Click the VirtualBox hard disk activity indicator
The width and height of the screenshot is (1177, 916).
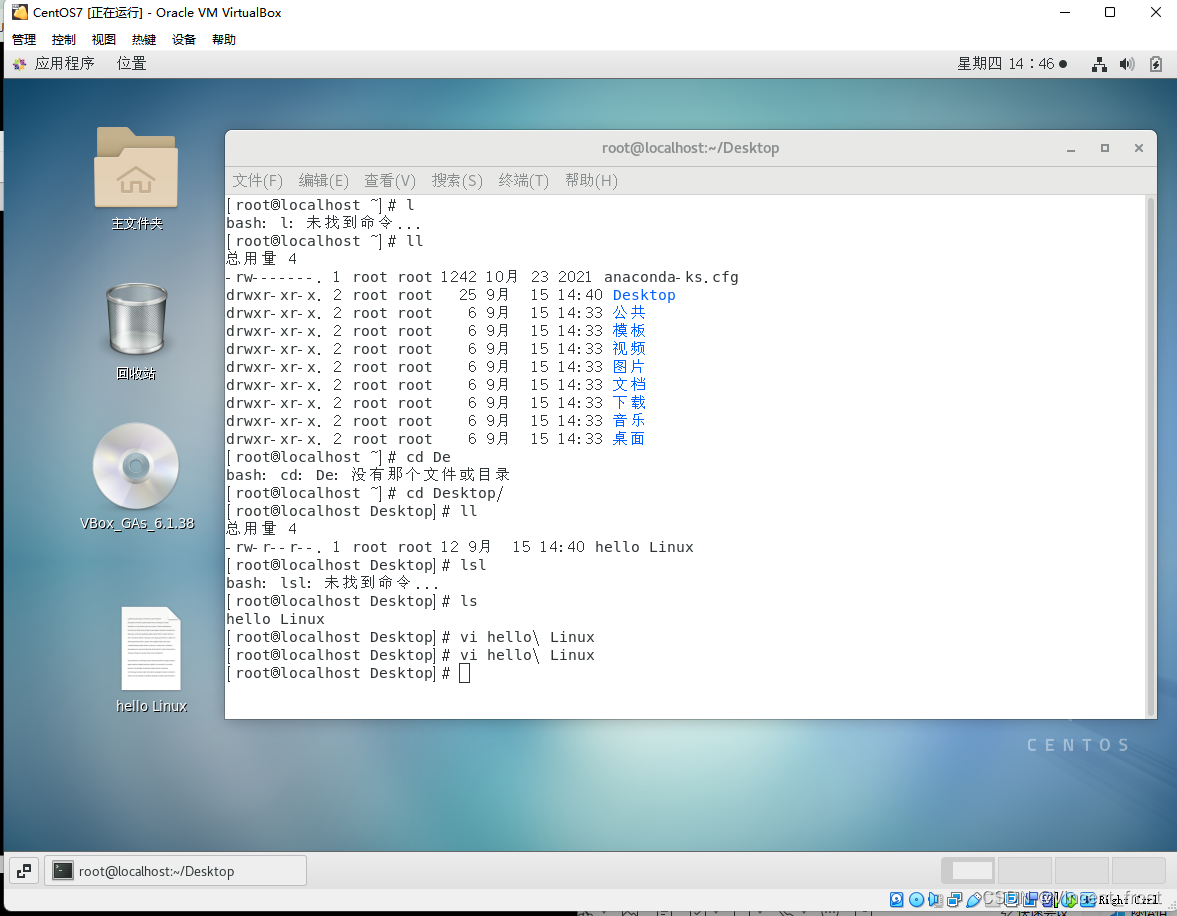(896, 899)
